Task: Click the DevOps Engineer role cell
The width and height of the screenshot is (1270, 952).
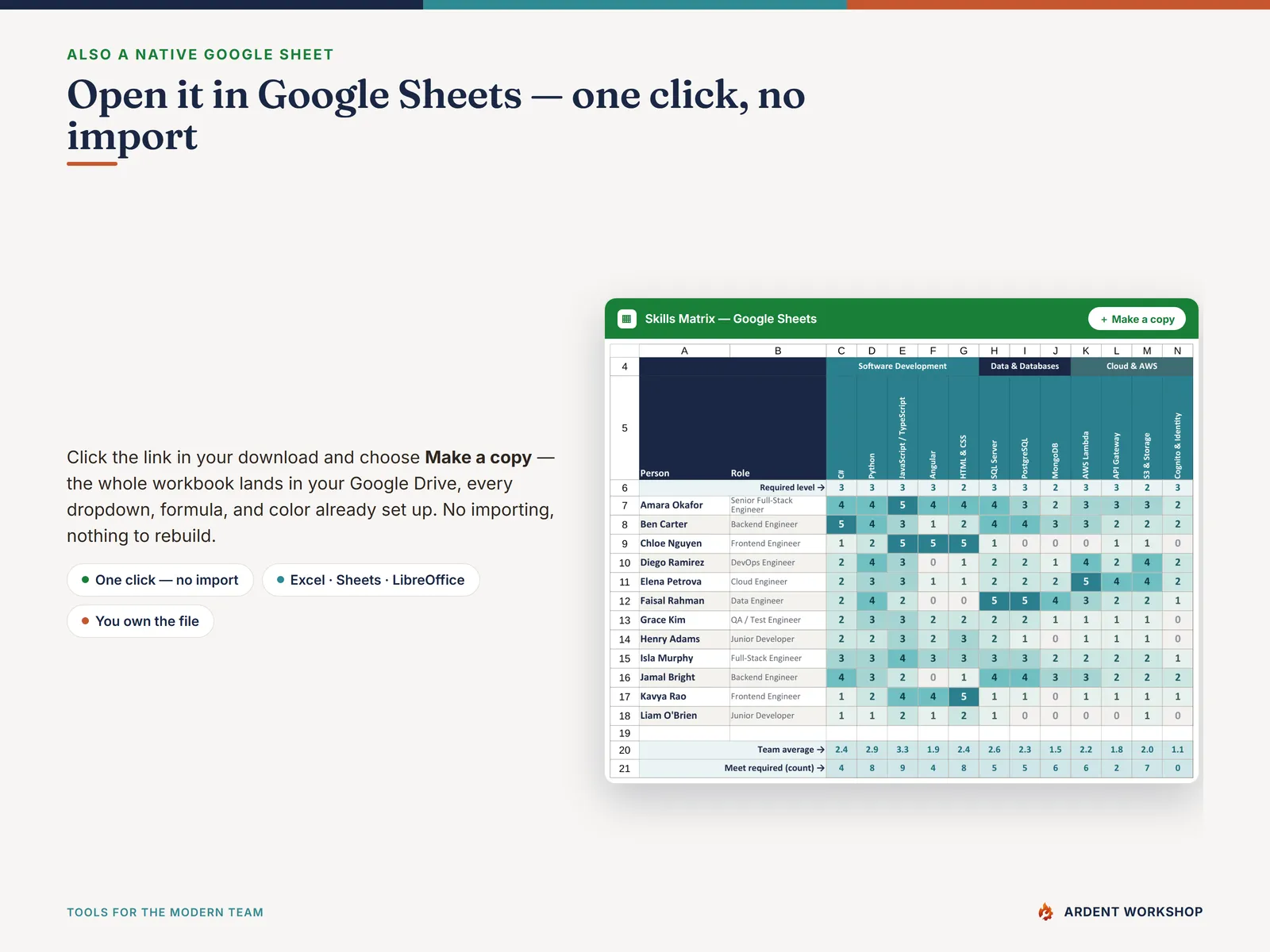Action: pos(778,562)
